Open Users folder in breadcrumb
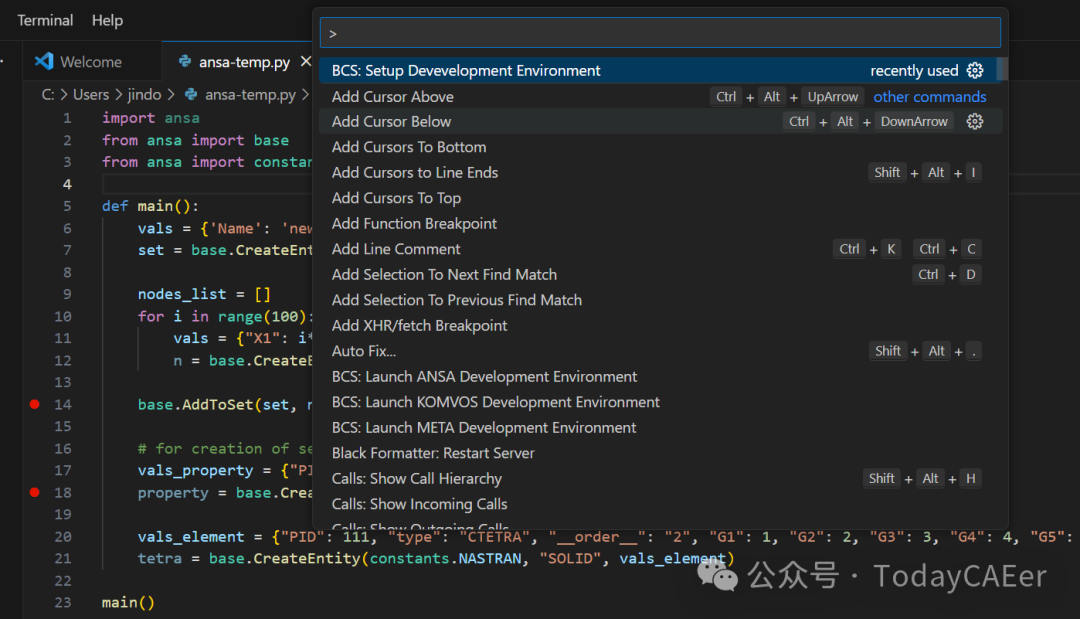The height and width of the screenshot is (619, 1080). [91, 94]
